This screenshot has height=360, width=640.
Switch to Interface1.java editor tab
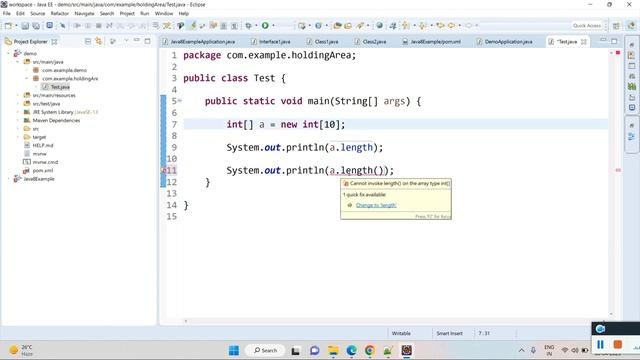pyautogui.click(x=271, y=42)
